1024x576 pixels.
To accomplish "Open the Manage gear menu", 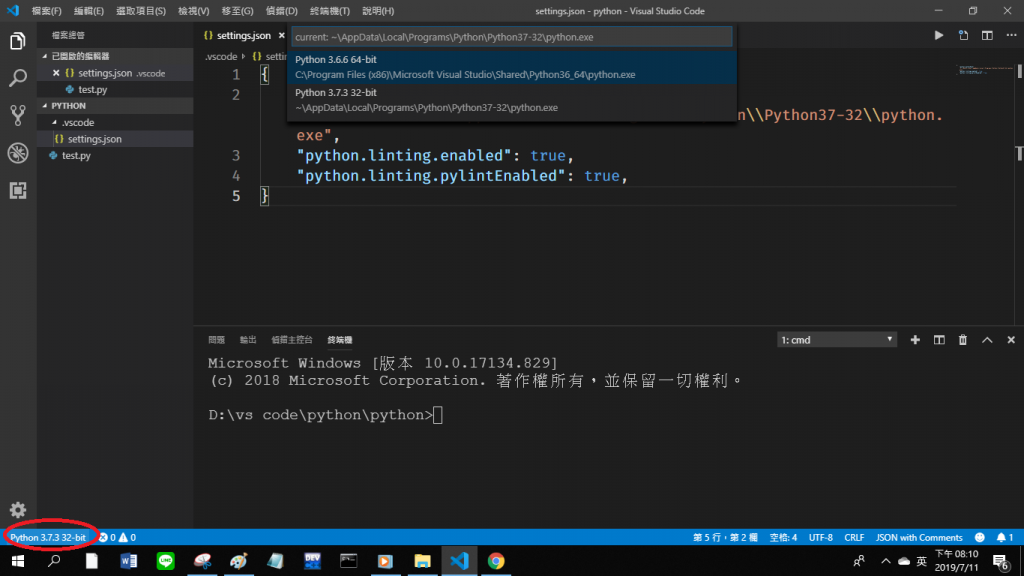I will tap(18, 509).
